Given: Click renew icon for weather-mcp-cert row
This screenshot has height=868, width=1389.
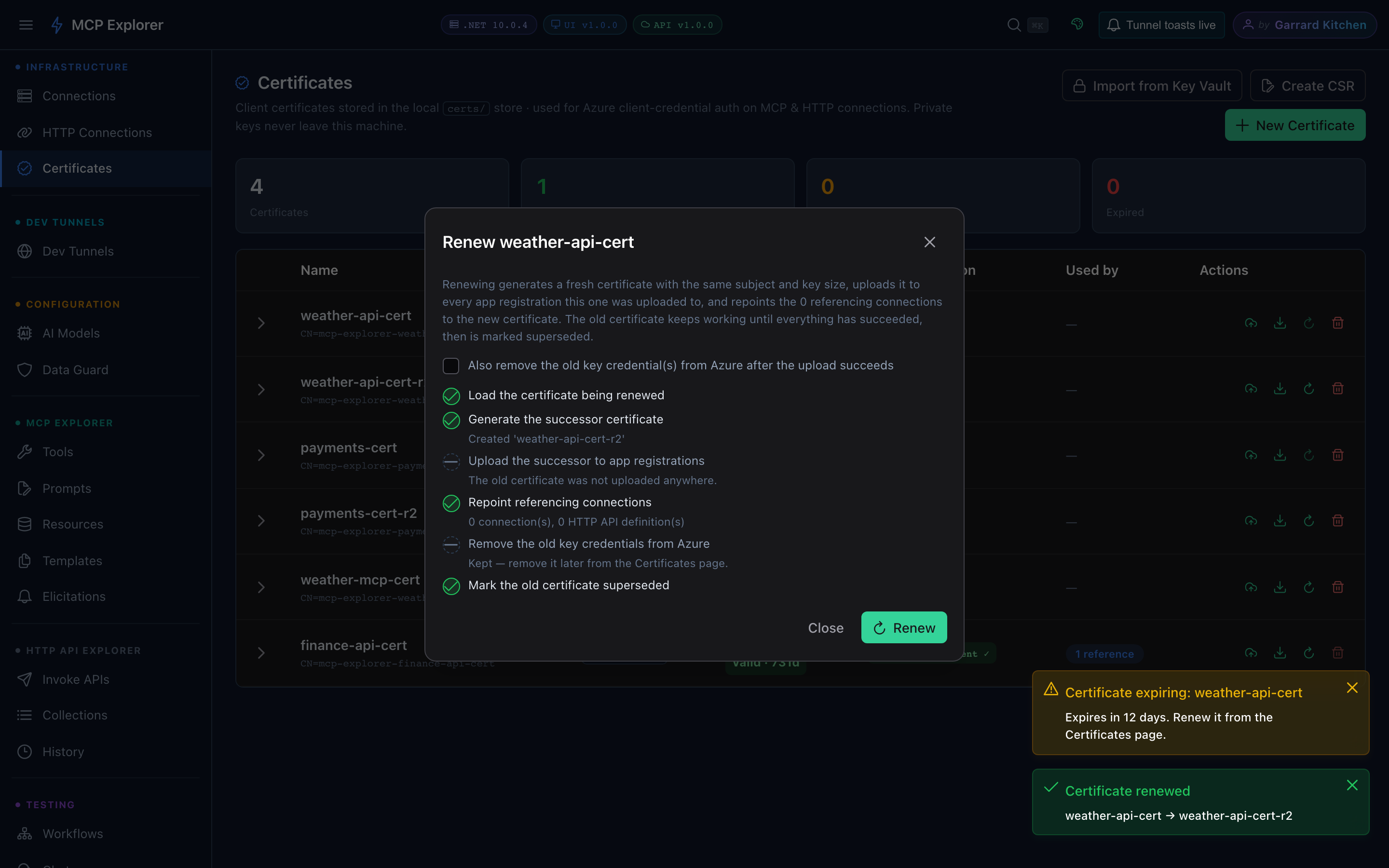Looking at the screenshot, I should (x=1308, y=587).
